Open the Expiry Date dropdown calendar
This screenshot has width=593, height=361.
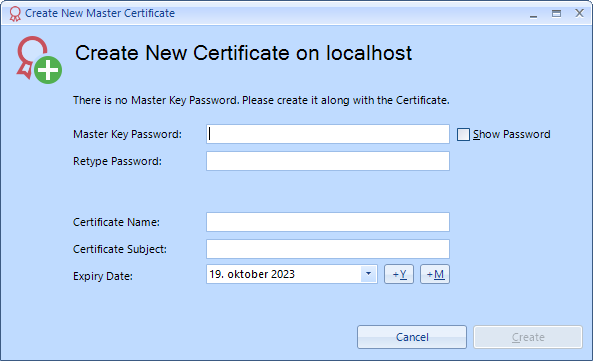(368, 274)
